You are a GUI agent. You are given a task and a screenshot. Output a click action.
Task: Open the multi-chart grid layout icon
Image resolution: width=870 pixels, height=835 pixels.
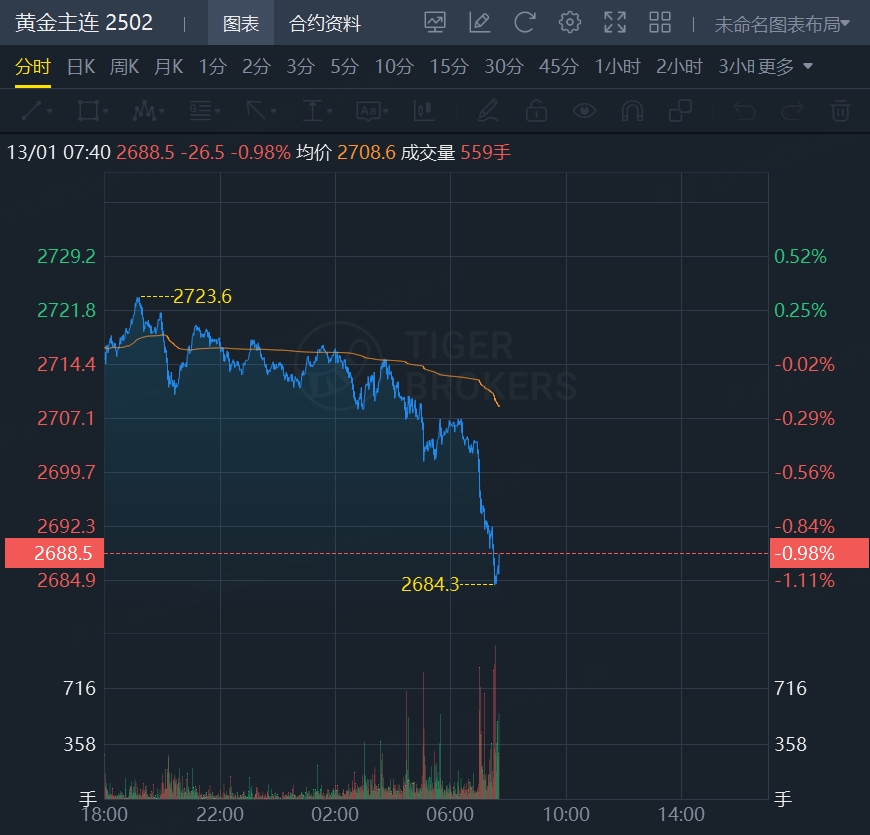[660, 22]
